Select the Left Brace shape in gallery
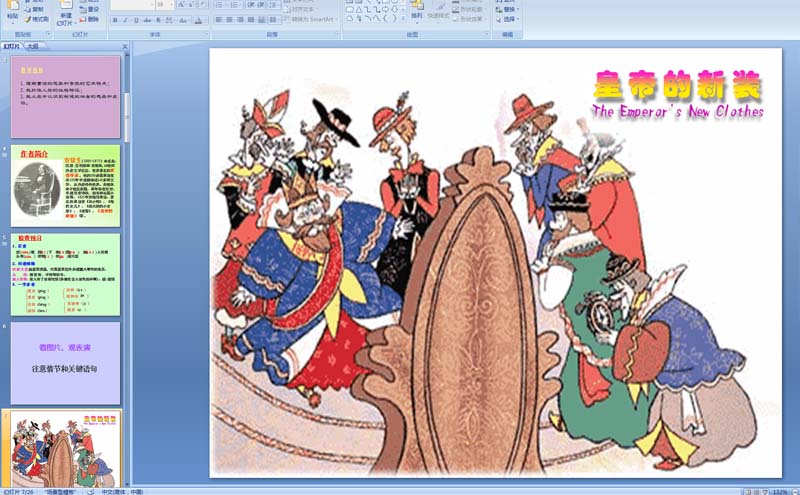The image size is (800, 495). pyautogui.click(x=385, y=18)
